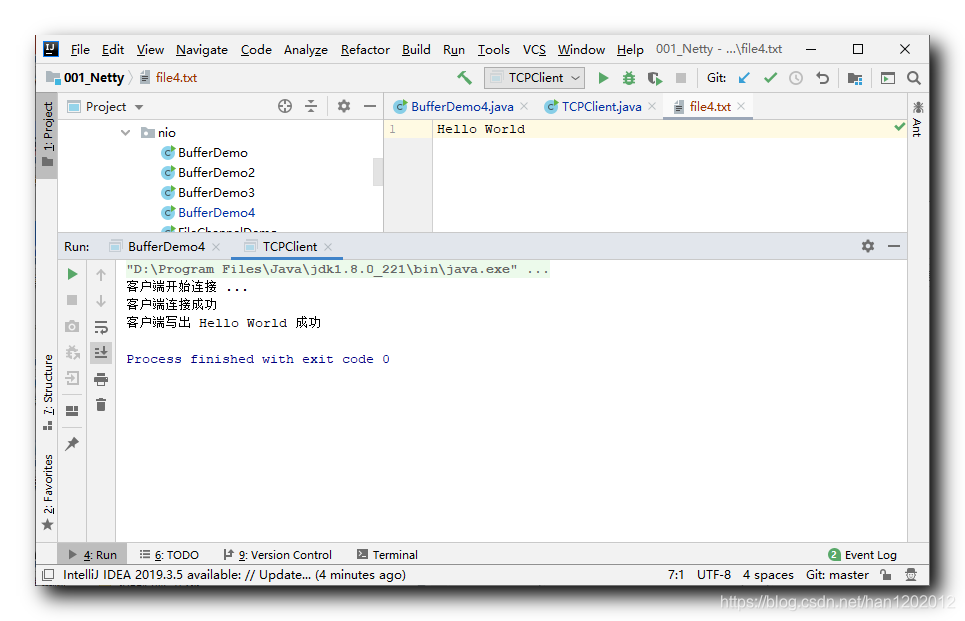
Task: Switch to BufferDemo4.java editor tab
Action: tap(462, 106)
